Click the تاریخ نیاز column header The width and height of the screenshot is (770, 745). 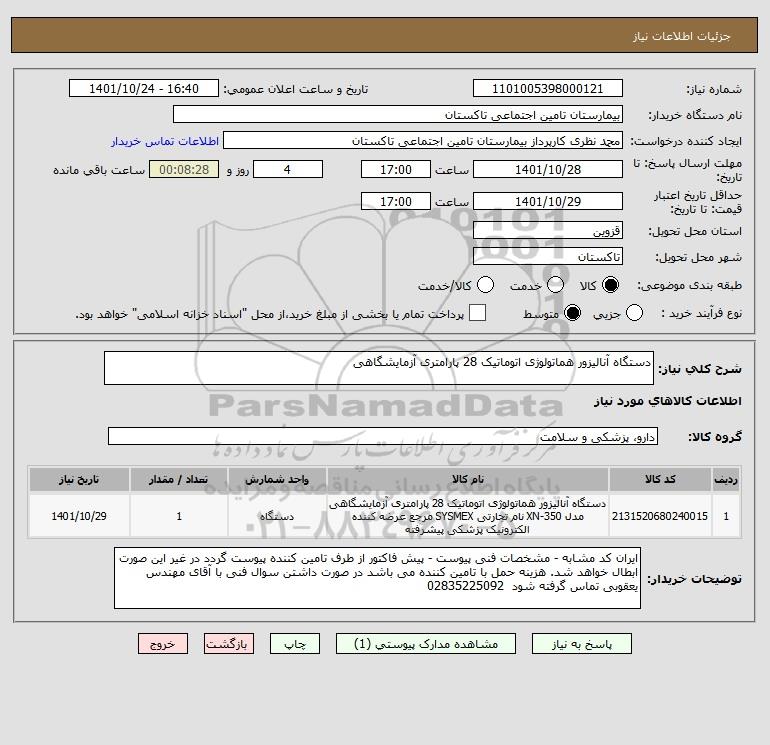tap(79, 479)
